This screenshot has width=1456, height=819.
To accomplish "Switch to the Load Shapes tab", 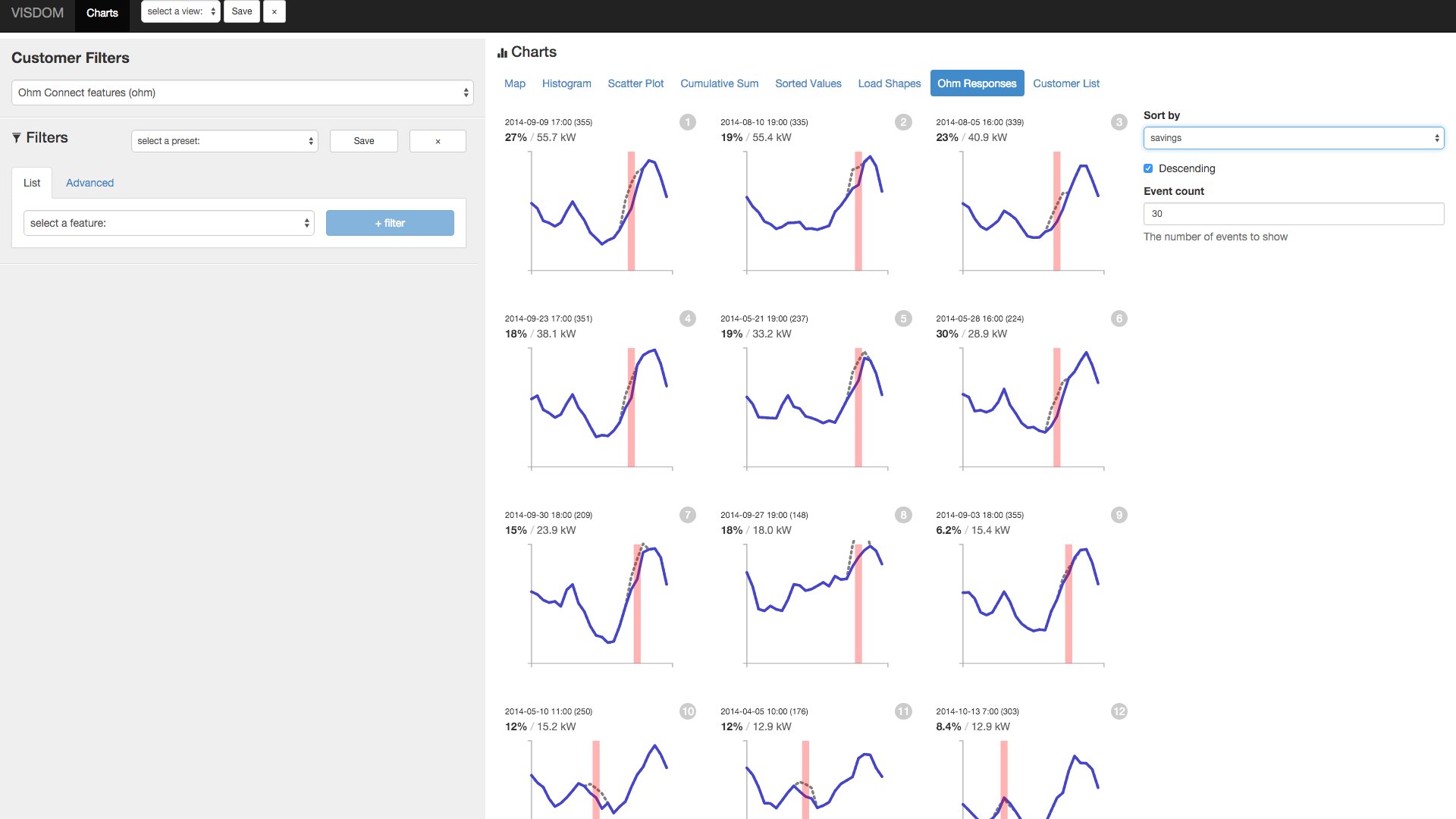I will coord(889,83).
